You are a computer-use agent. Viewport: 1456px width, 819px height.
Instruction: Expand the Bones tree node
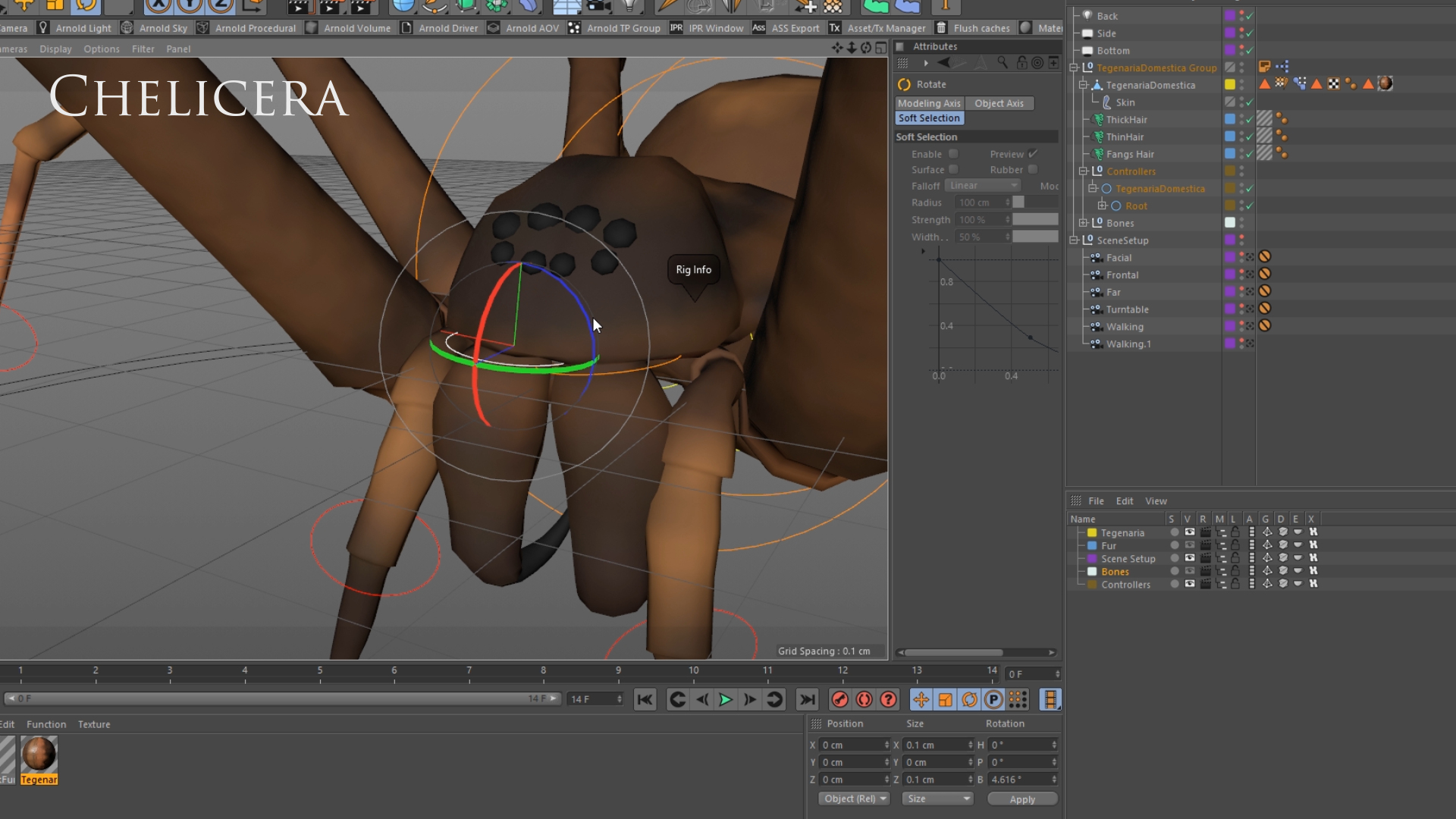[1084, 223]
